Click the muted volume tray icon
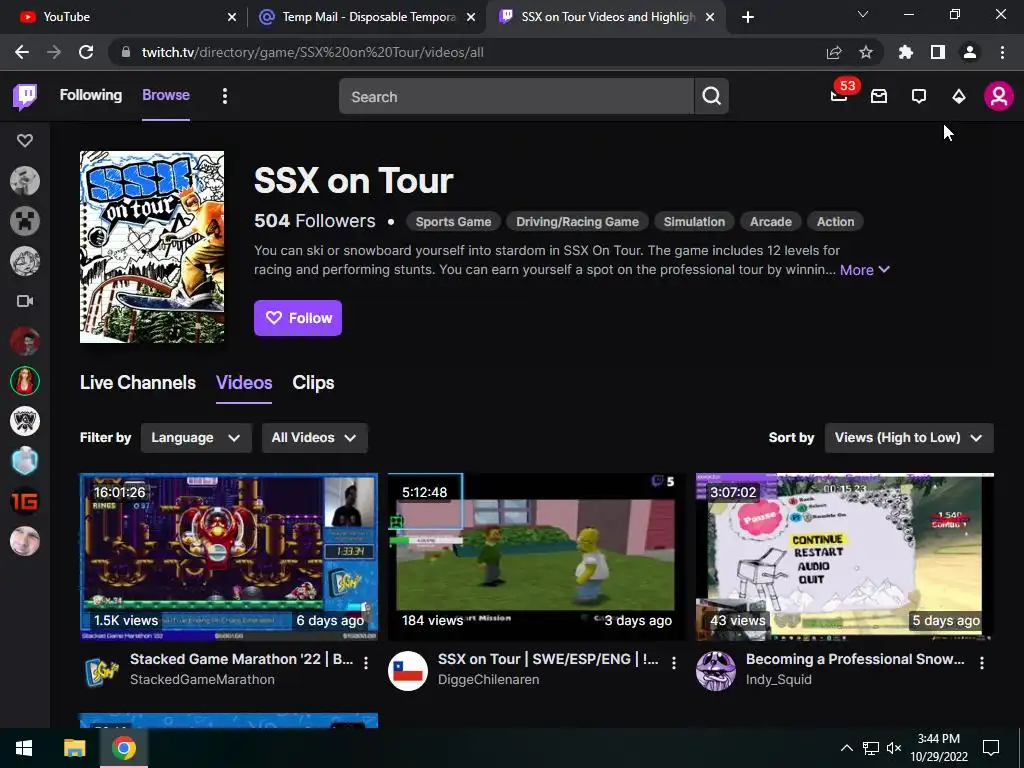The width and height of the screenshot is (1024, 768). tap(894, 748)
